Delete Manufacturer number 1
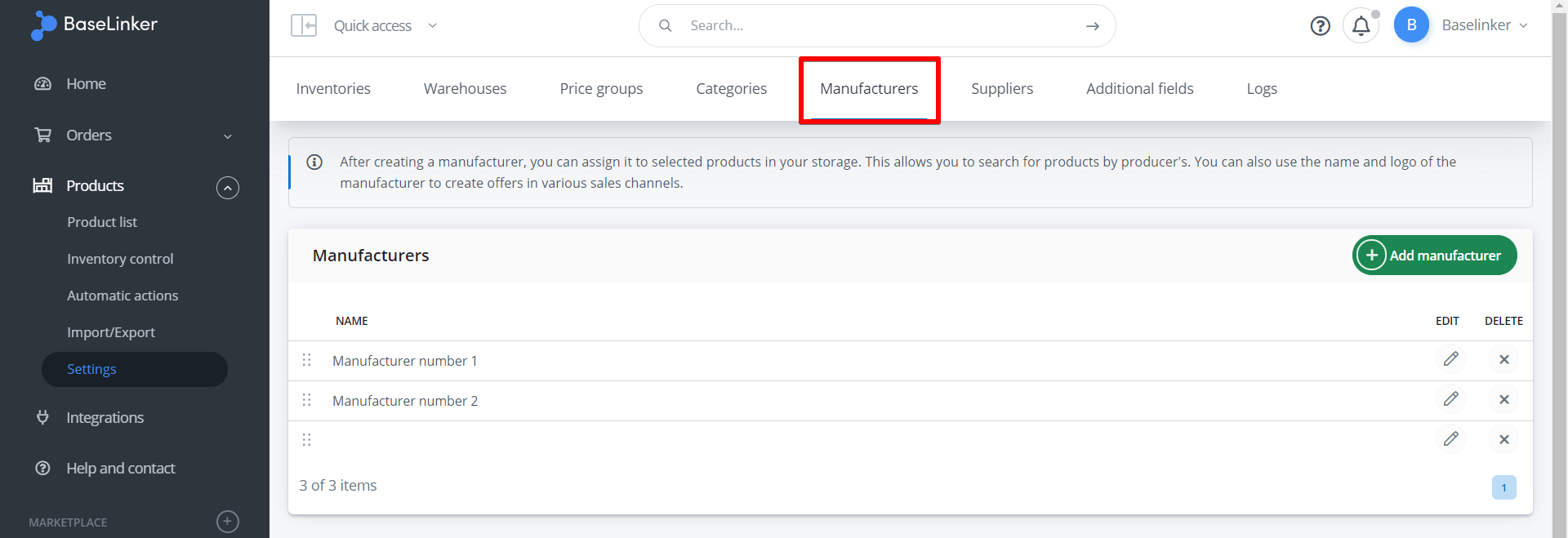This screenshot has width=1568, height=538. tap(1503, 359)
